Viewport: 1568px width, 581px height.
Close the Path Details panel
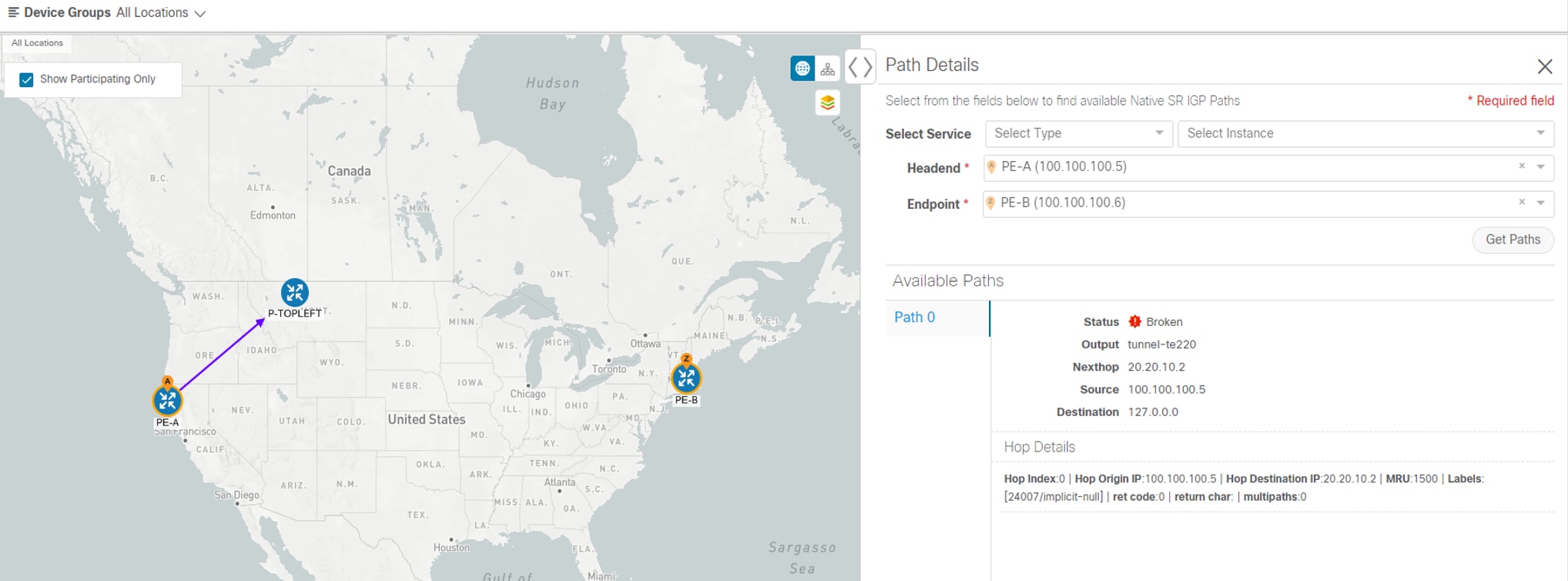pos(1544,67)
